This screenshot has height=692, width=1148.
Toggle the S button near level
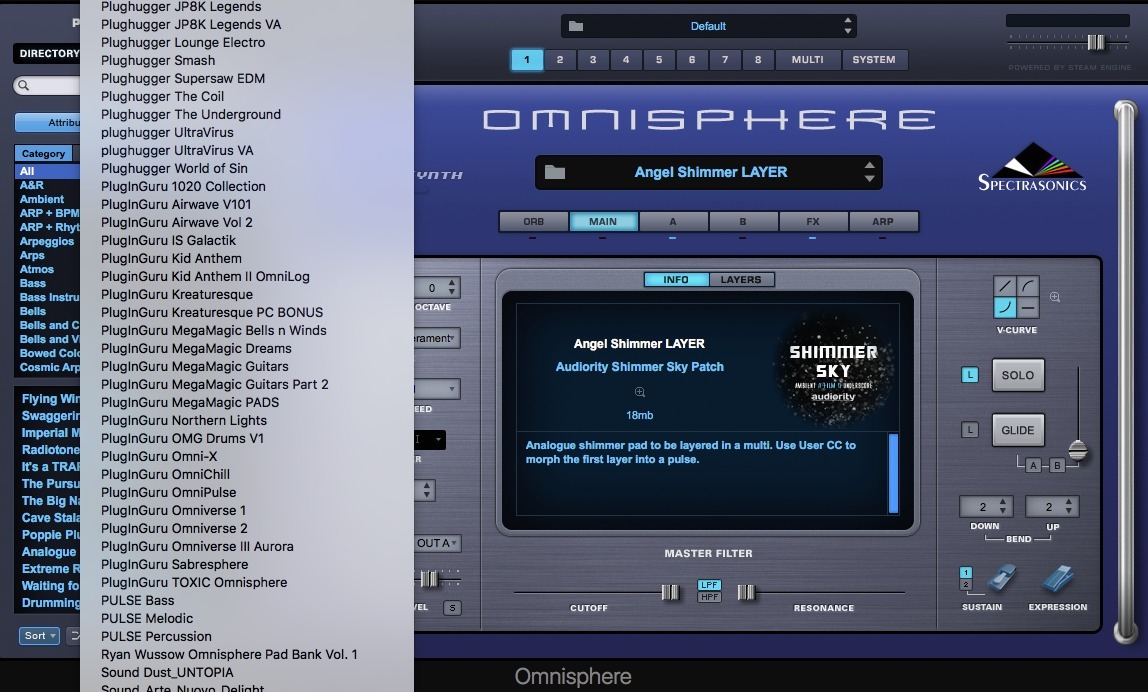pyautogui.click(x=452, y=608)
